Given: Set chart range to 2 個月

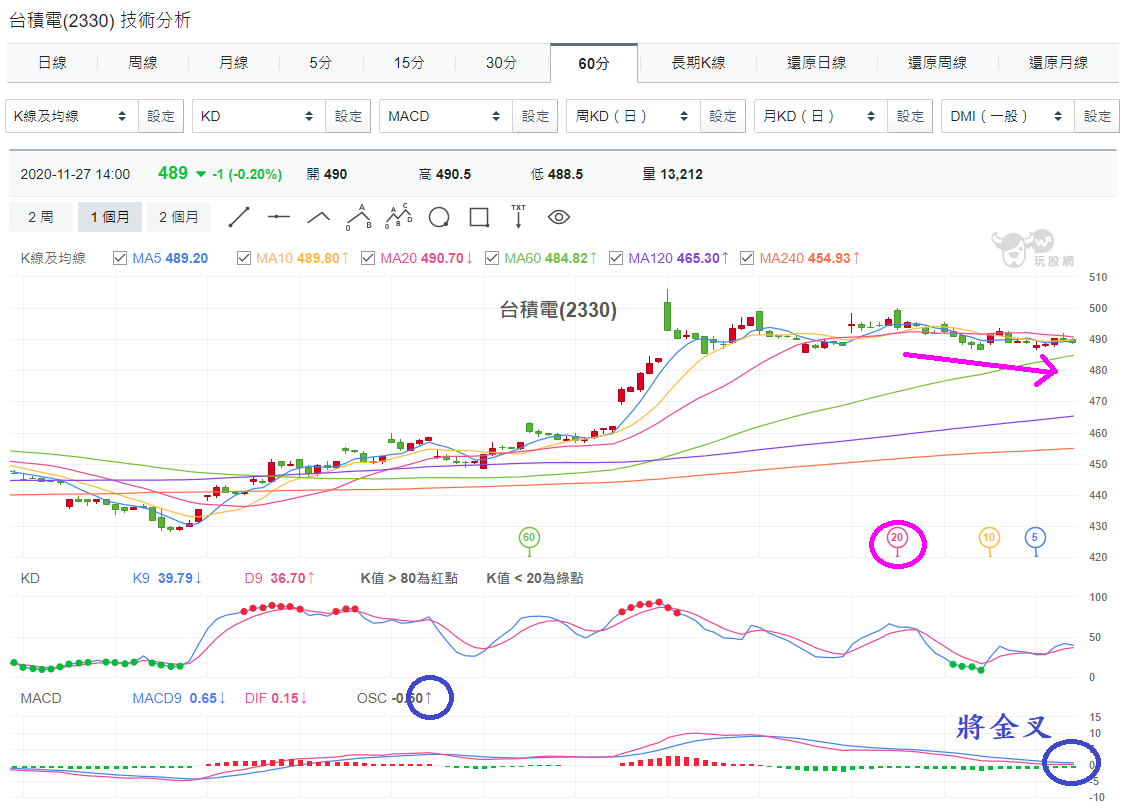Looking at the screenshot, I should [179, 217].
